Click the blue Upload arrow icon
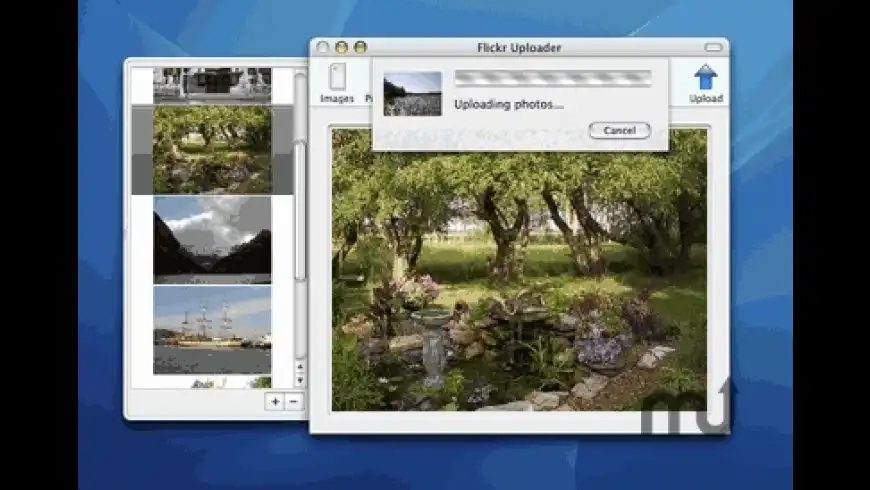The width and height of the screenshot is (870, 490). tap(705, 77)
